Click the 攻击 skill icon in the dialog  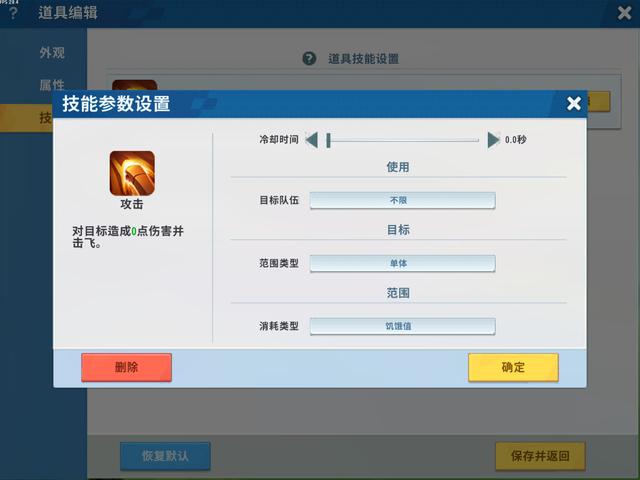(x=132, y=173)
